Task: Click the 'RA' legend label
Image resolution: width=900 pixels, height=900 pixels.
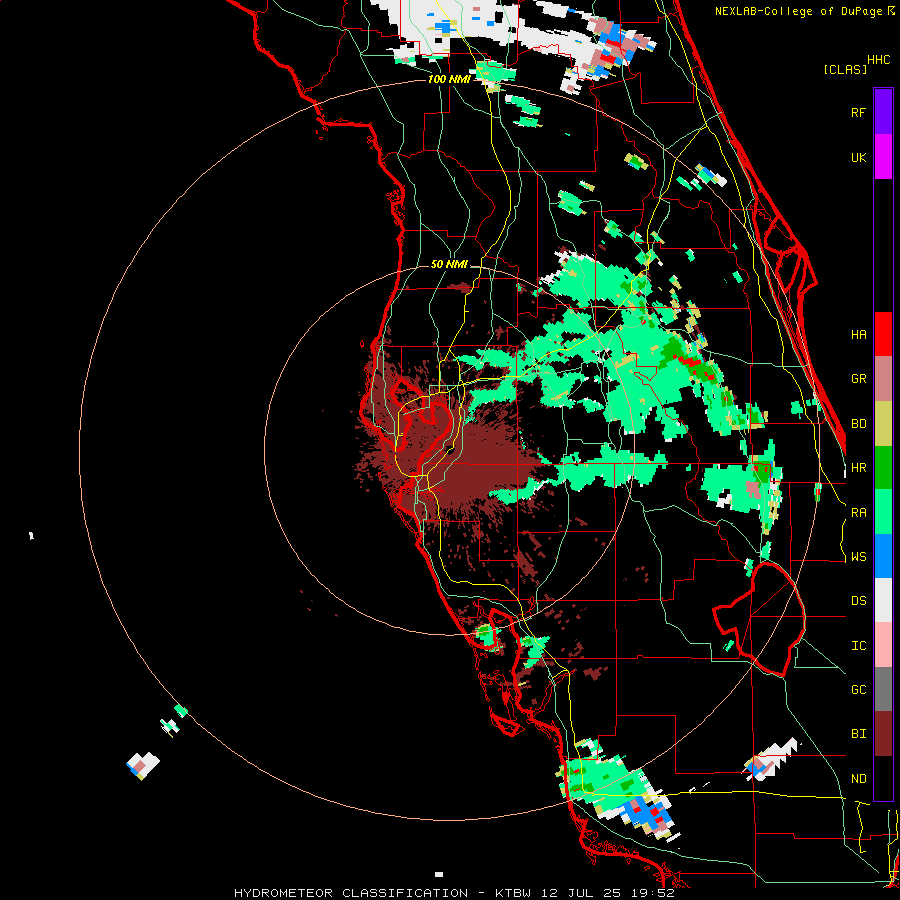Action: (858, 513)
